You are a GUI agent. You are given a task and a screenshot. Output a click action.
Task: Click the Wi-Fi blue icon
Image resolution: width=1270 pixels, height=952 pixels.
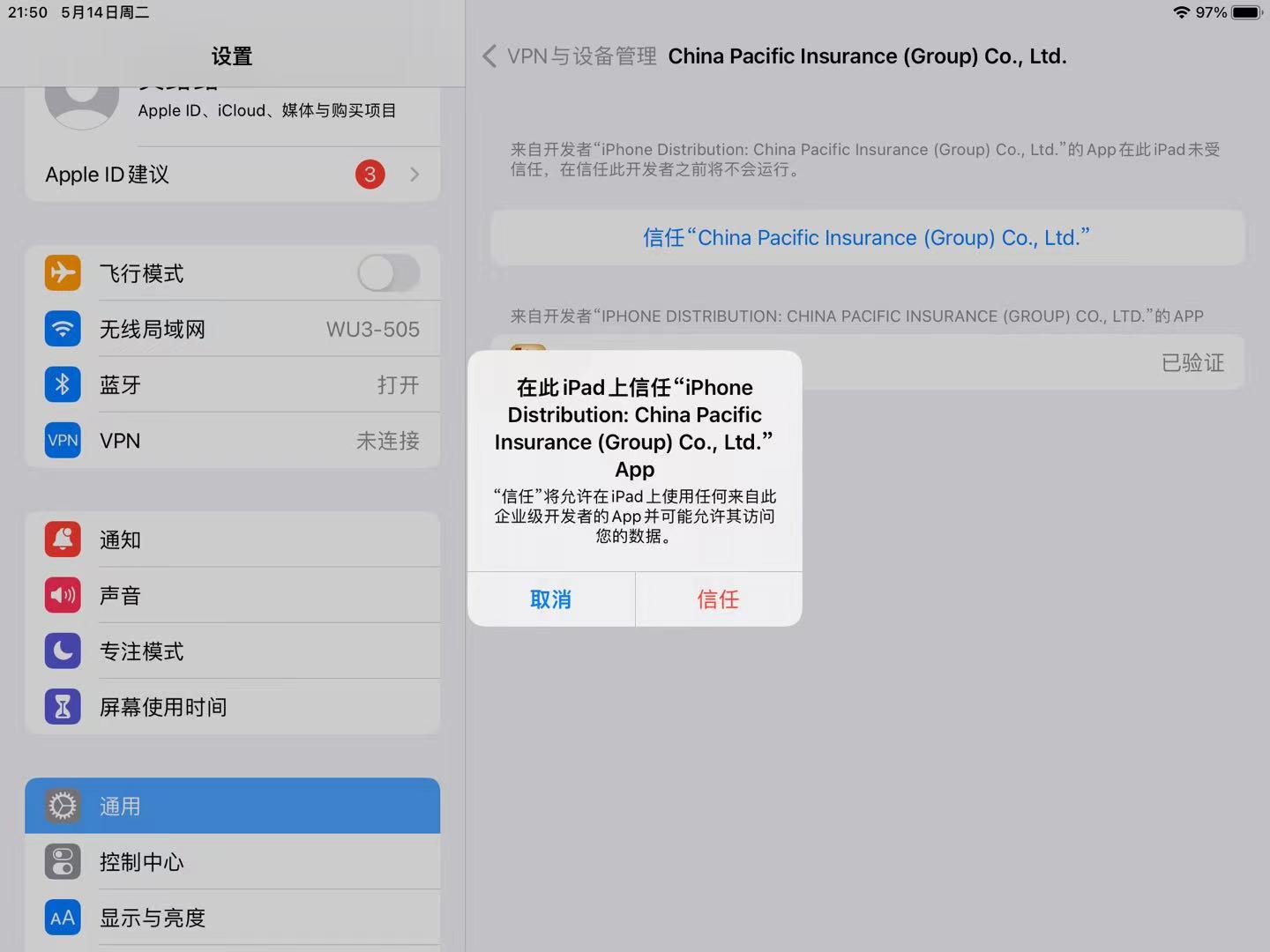(63, 329)
